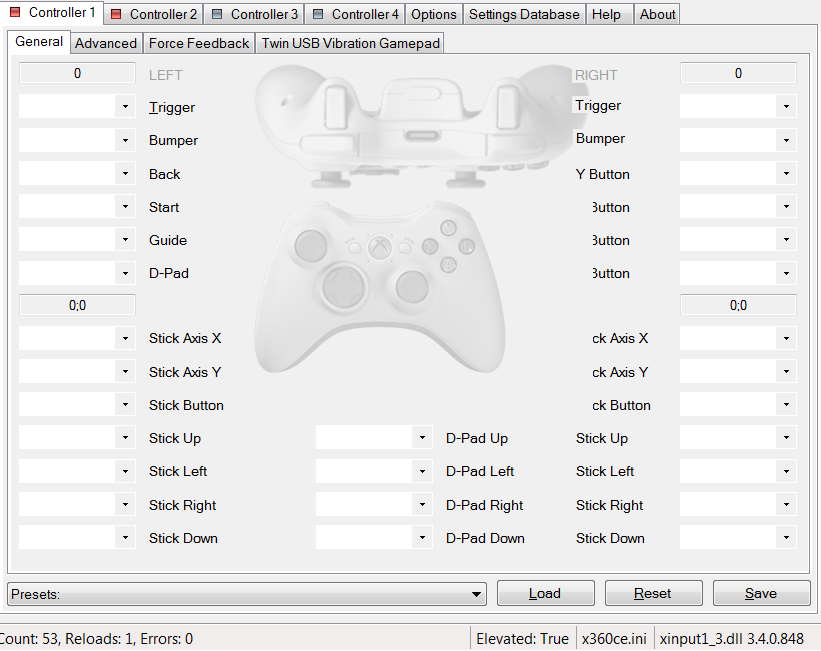Save the current configuration
821x651 pixels.
(x=761, y=593)
